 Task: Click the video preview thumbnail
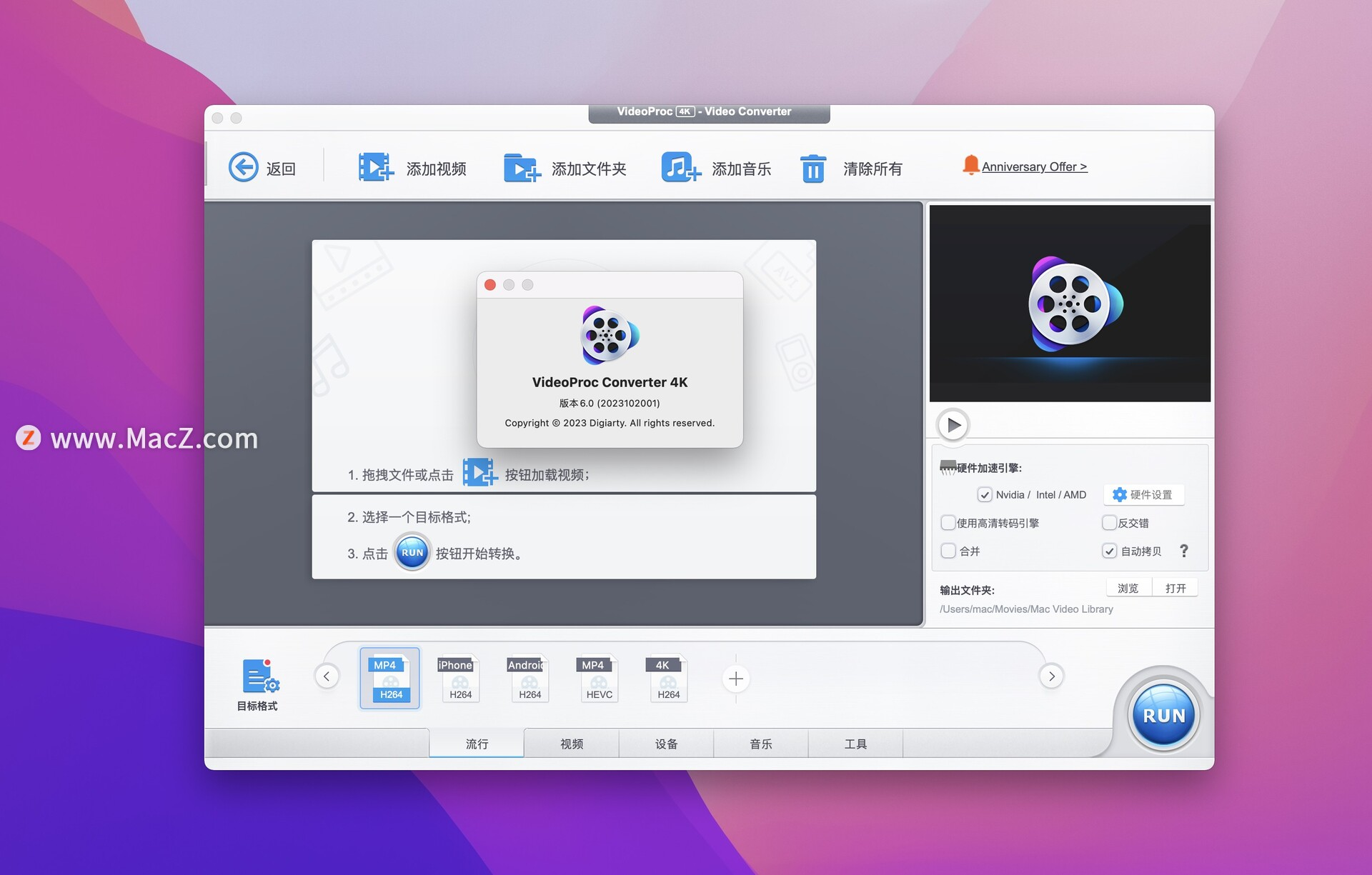pyautogui.click(x=1070, y=303)
